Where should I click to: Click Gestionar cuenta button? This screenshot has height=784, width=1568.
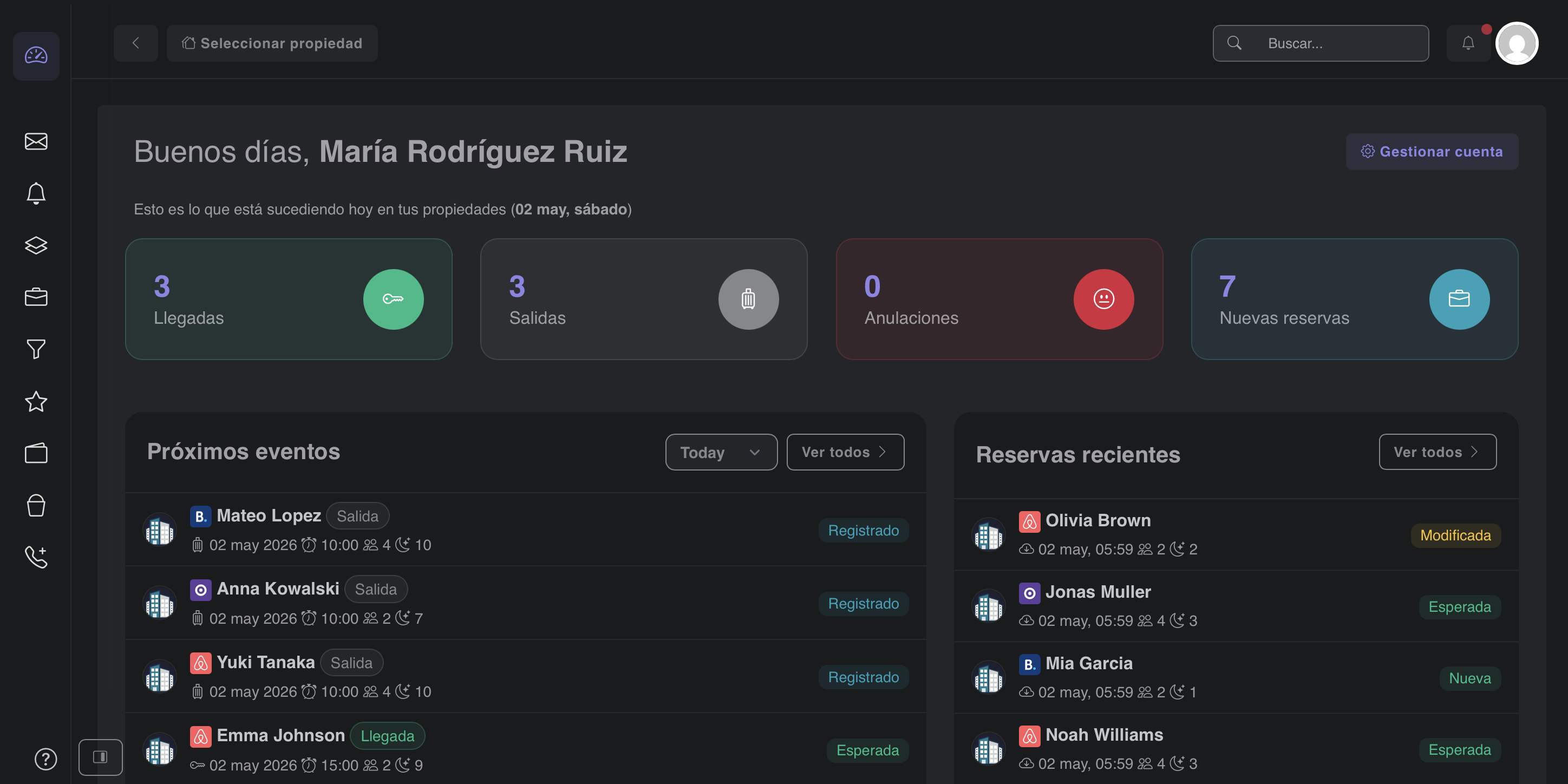click(x=1432, y=152)
